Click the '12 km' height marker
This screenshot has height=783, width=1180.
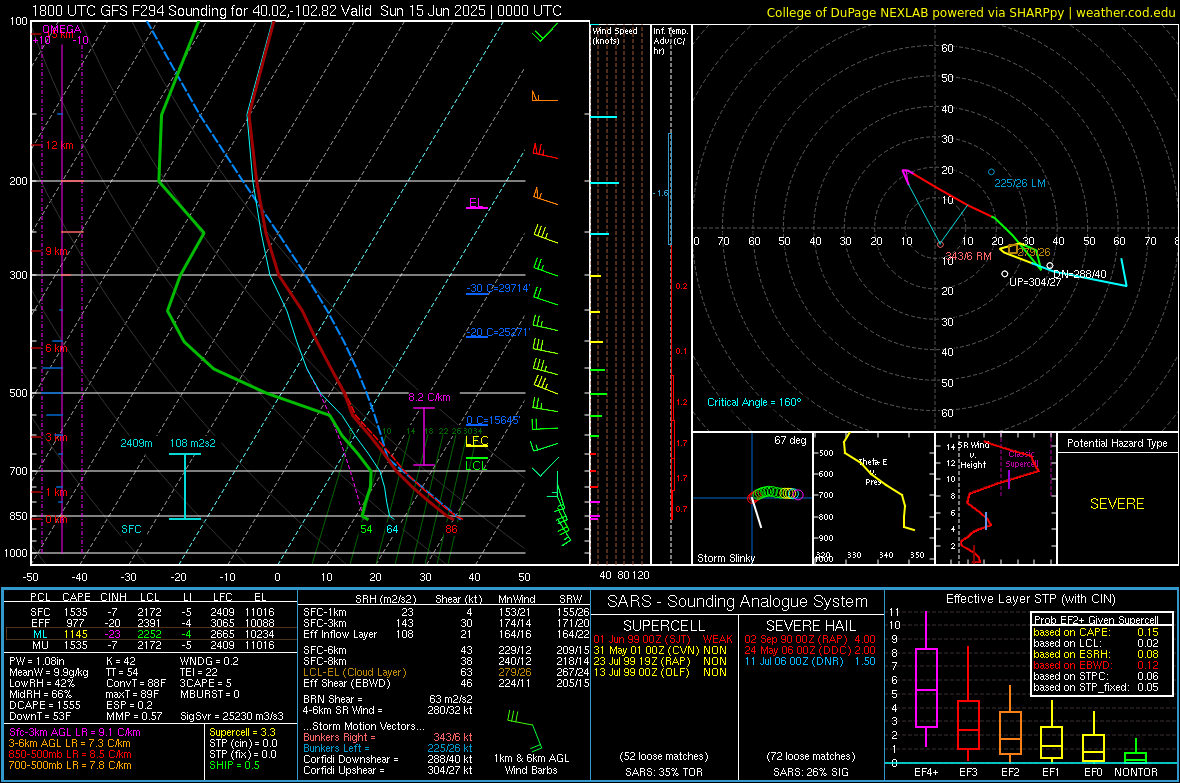tap(59, 145)
